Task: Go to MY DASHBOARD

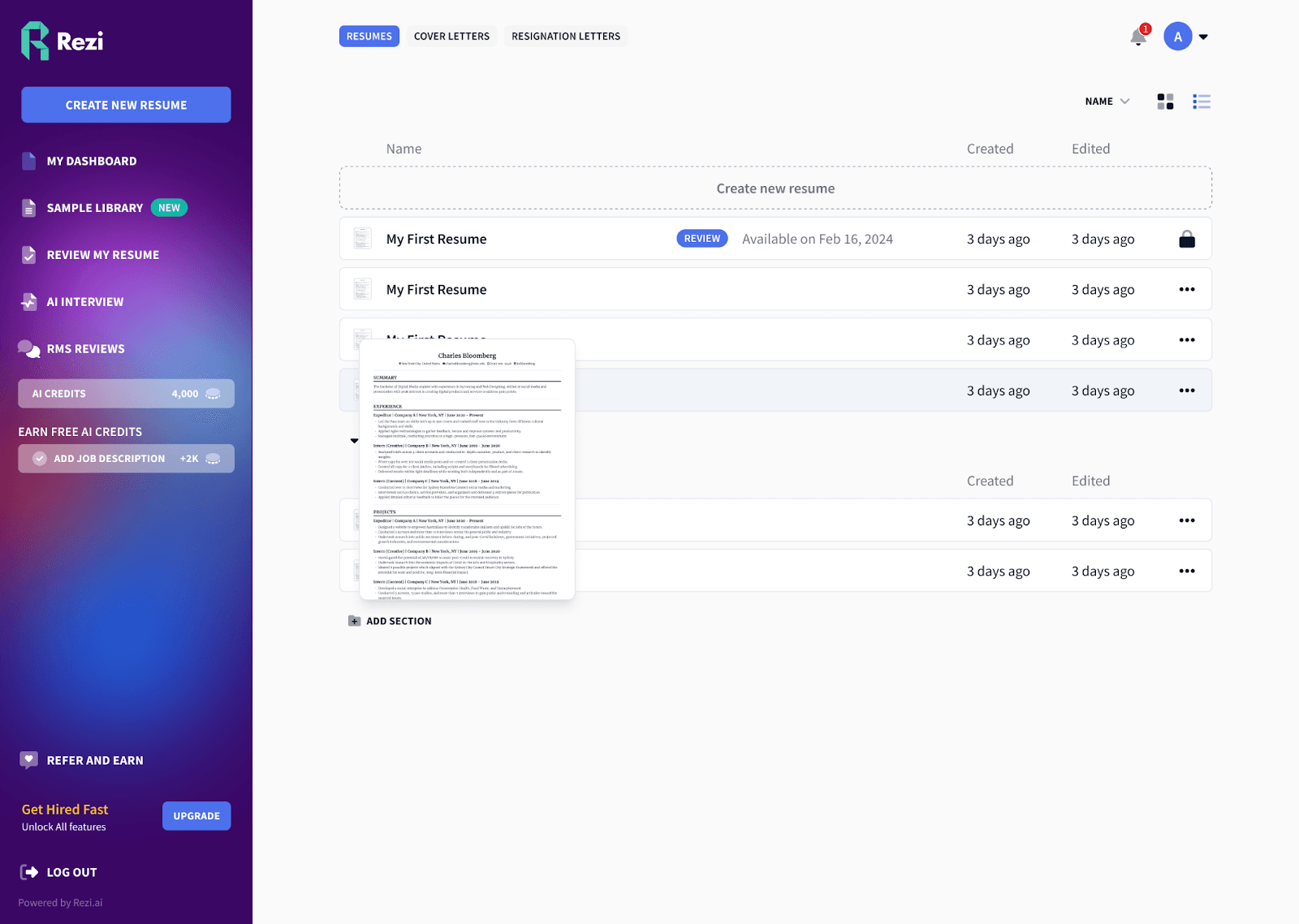Action: pyautogui.click(x=92, y=161)
